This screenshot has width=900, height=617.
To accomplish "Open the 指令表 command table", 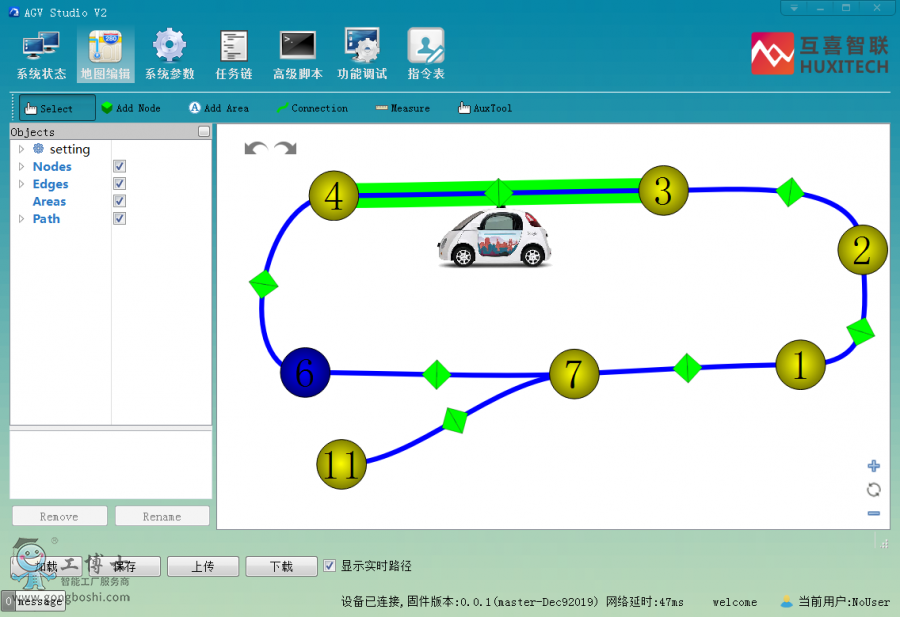I will [425, 54].
